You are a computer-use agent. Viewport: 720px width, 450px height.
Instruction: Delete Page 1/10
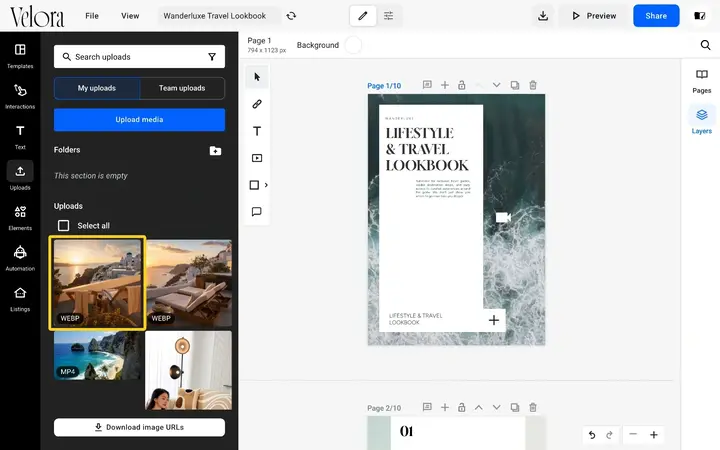click(533, 85)
